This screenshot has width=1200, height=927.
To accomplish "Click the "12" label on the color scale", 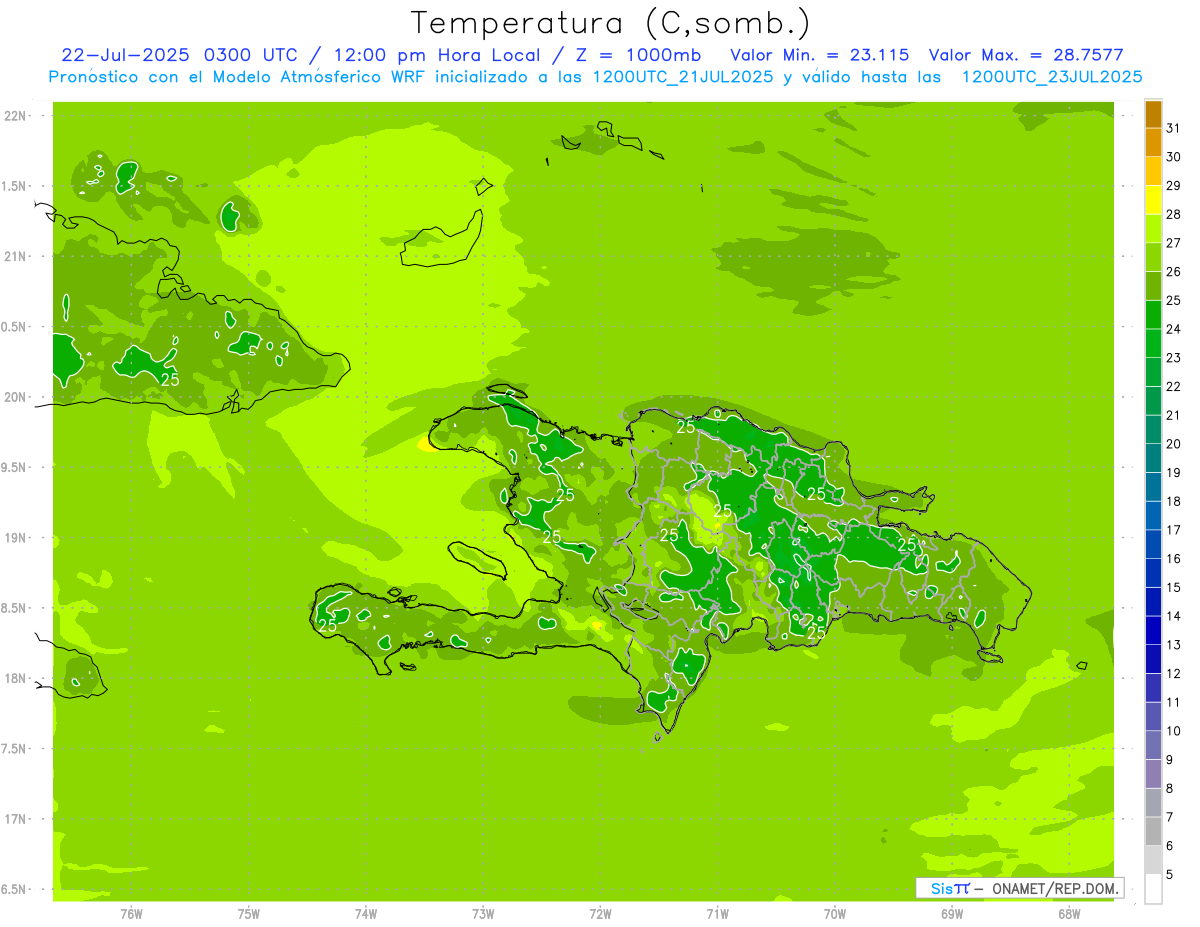I will (1174, 673).
